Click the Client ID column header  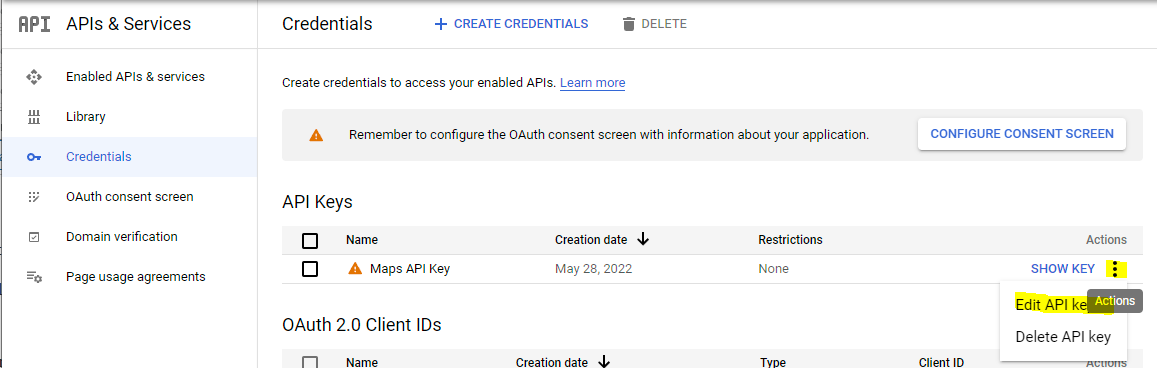pos(942,362)
